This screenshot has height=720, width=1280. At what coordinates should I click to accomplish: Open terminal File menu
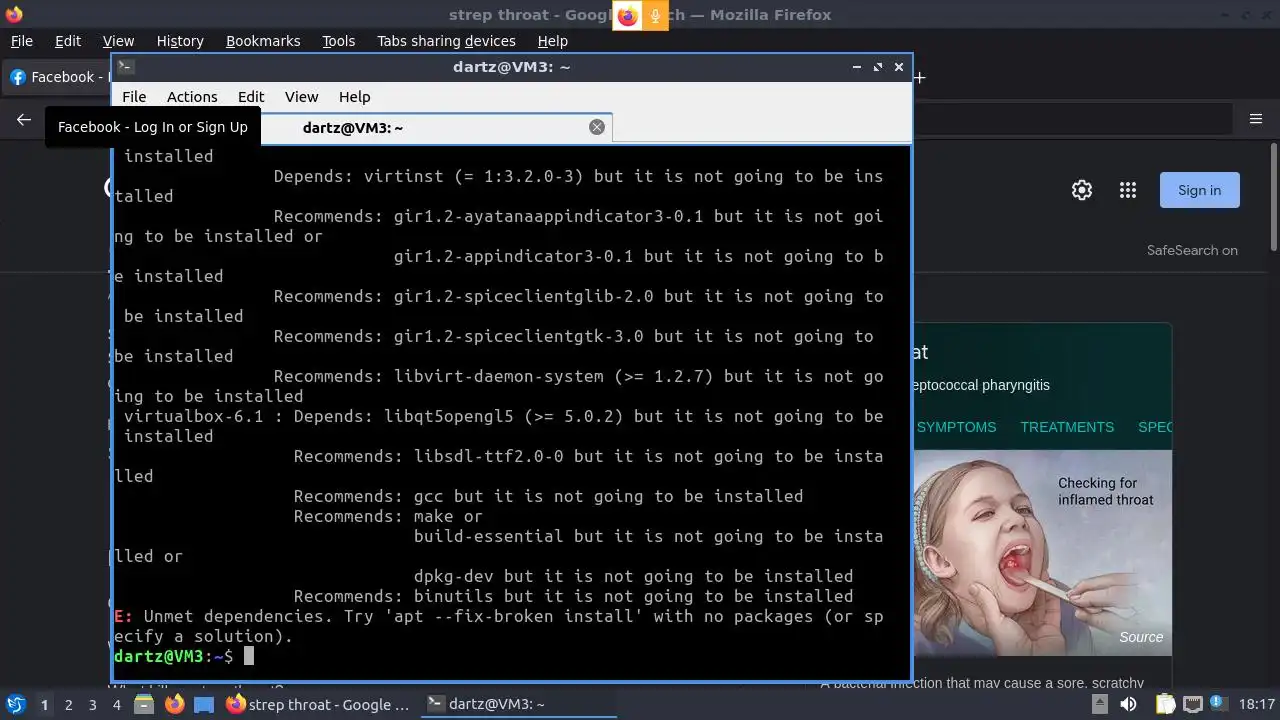tap(134, 97)
